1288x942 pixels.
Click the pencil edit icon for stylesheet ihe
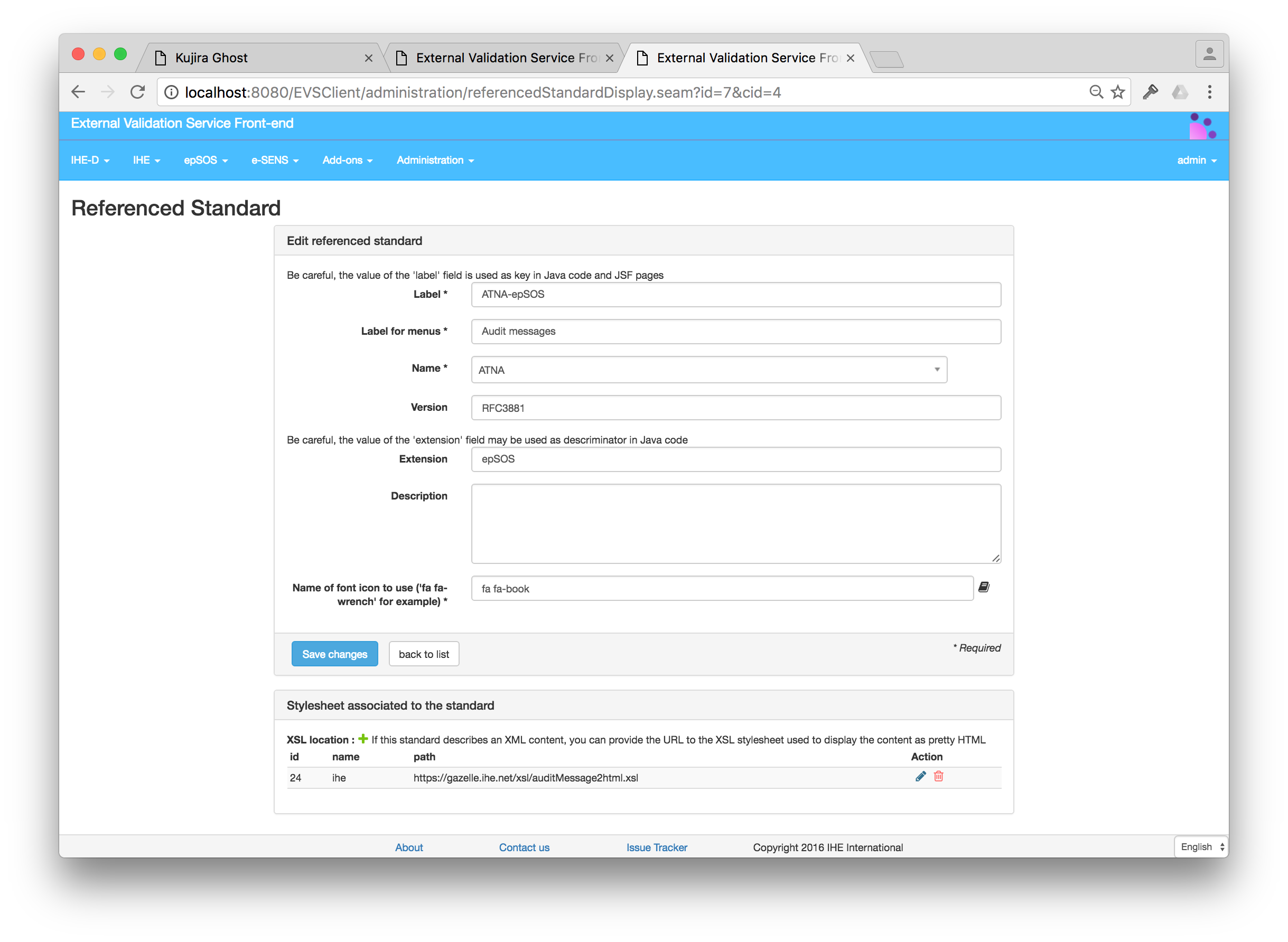tap(920, 777)
